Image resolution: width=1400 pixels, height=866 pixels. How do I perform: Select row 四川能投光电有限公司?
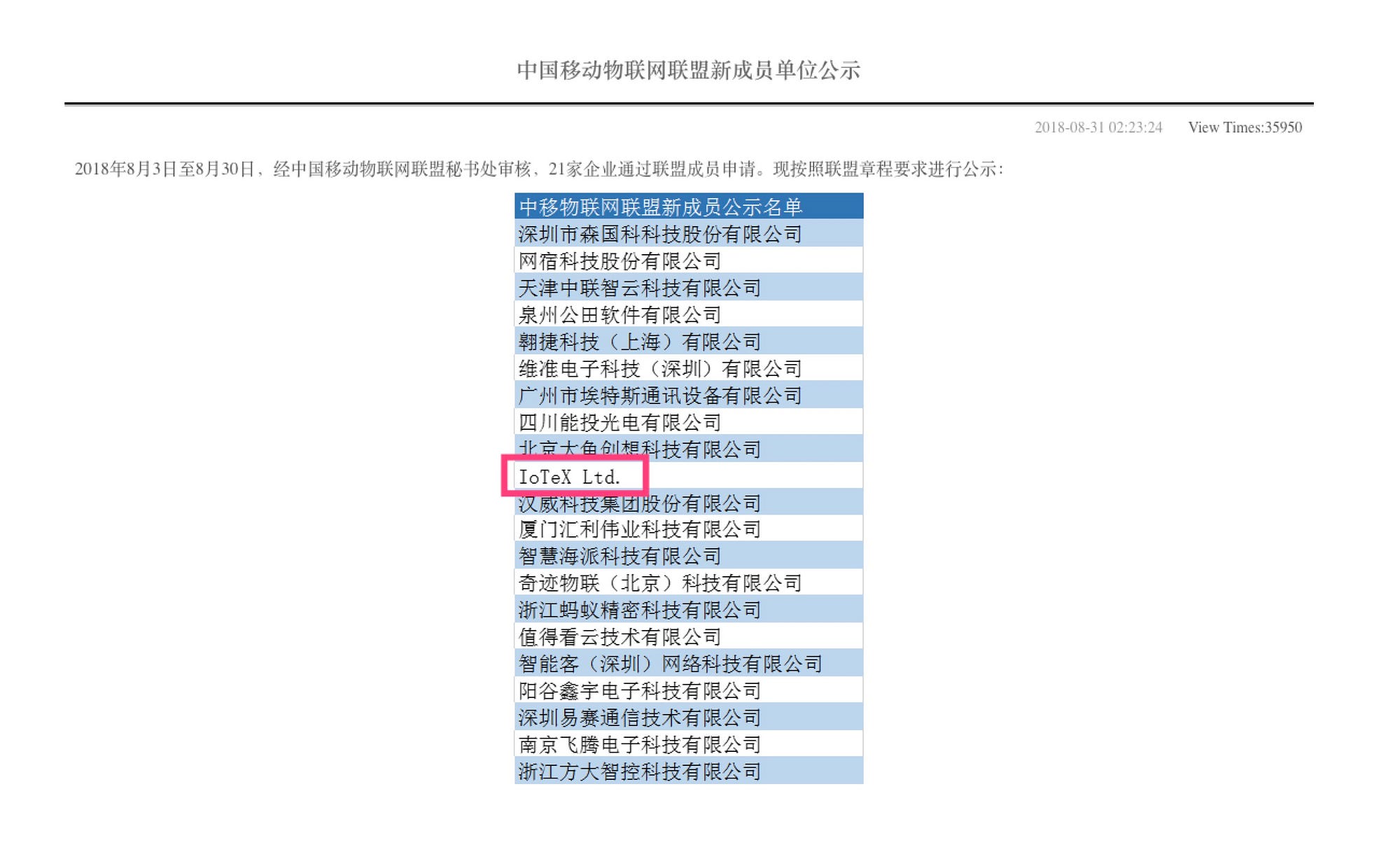point(689,422)
